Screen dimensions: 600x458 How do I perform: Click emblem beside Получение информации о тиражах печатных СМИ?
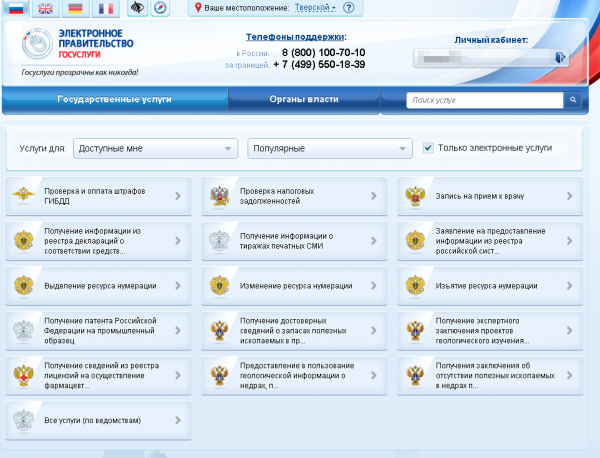pos(219,241)
